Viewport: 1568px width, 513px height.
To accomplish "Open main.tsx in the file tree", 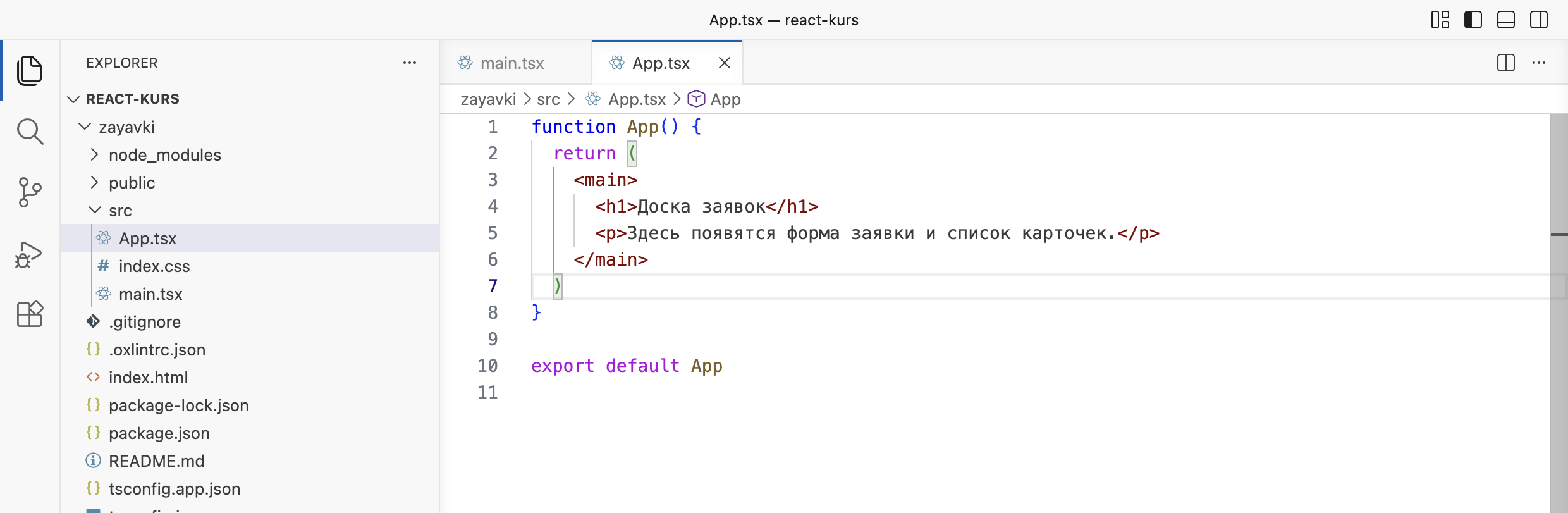I will click(x=250, y=294).
